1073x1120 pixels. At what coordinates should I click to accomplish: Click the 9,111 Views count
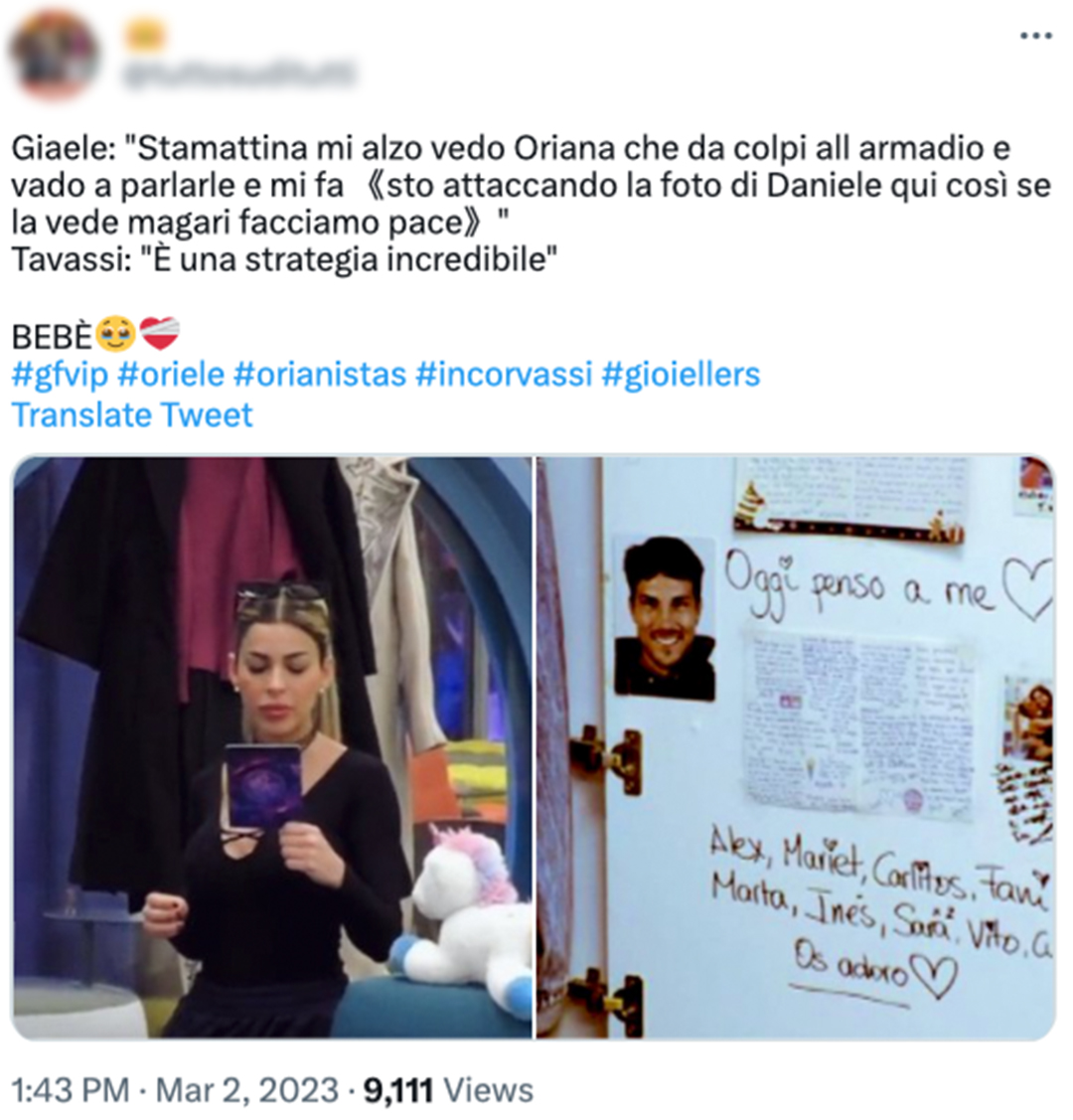pos(448,1091)
